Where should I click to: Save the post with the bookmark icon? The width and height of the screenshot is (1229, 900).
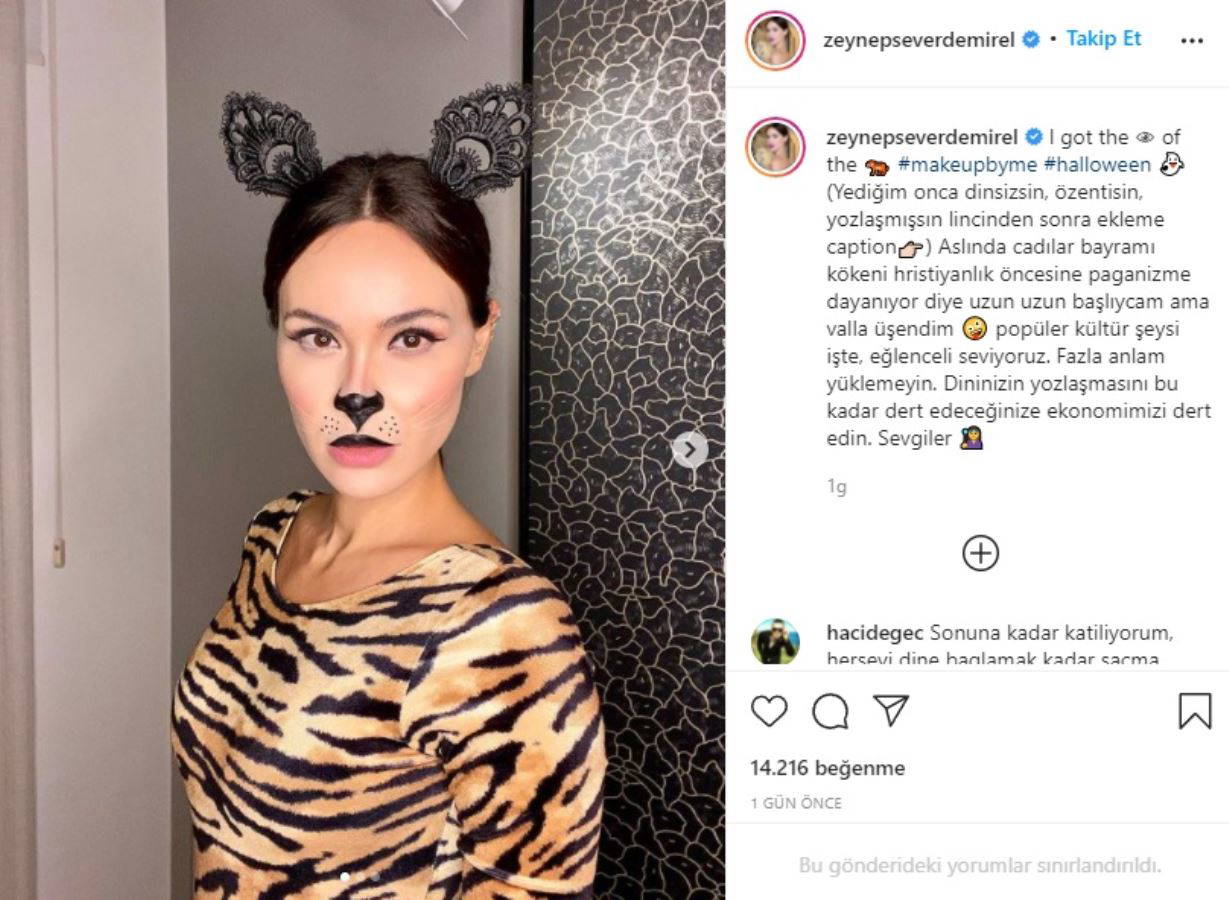coord(1194,711)
